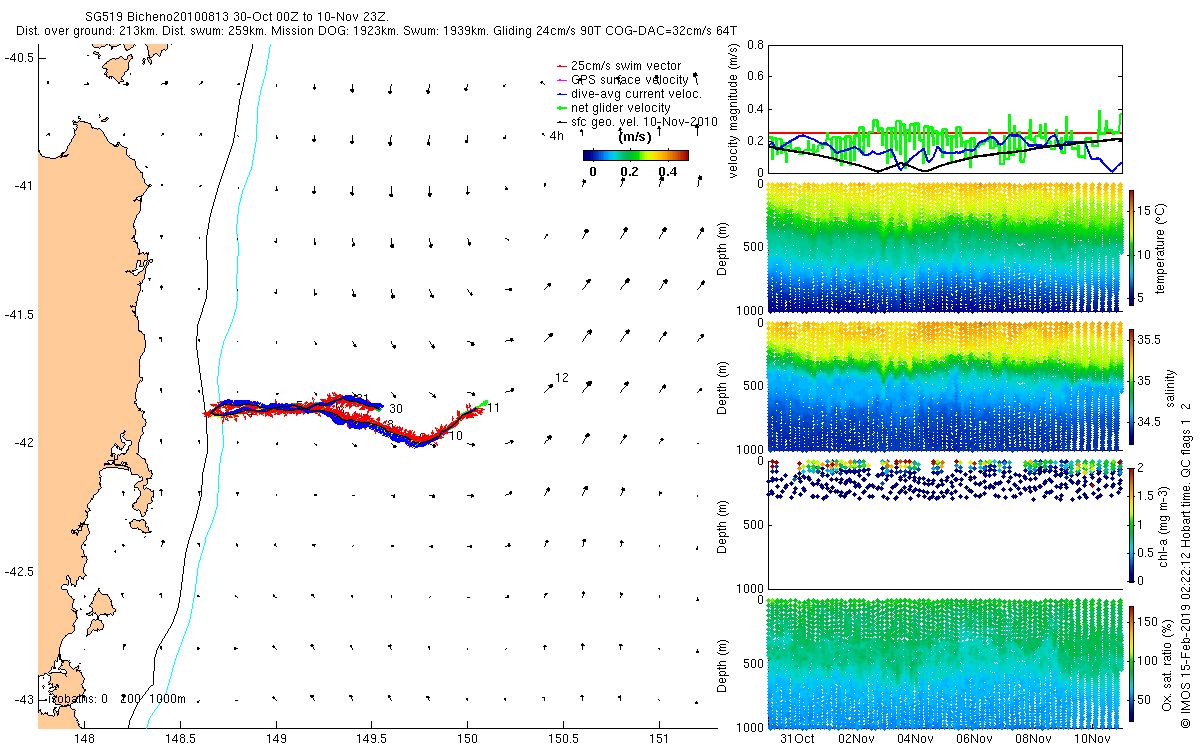The image size is (1200, 750).
Task: Click date tick label "04Nov"
Action: 916,739
